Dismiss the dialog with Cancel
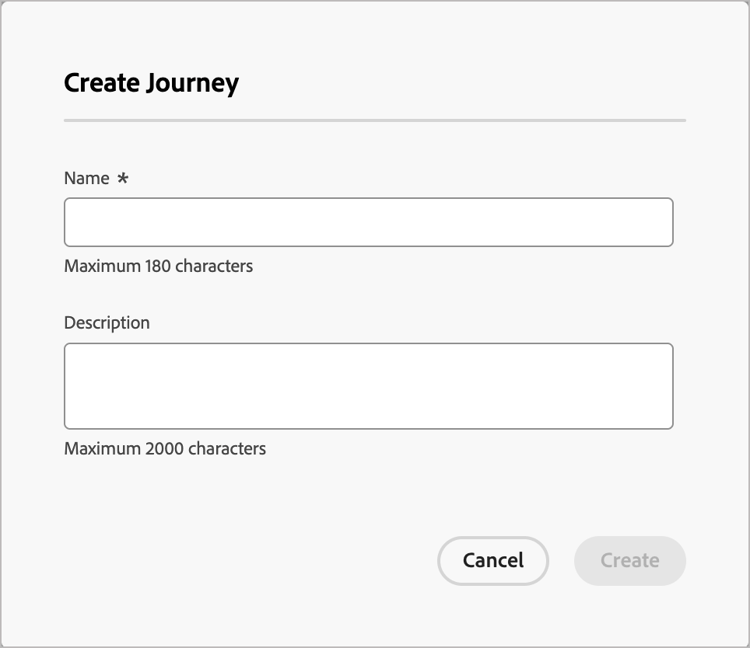 [x=493, y=561]
